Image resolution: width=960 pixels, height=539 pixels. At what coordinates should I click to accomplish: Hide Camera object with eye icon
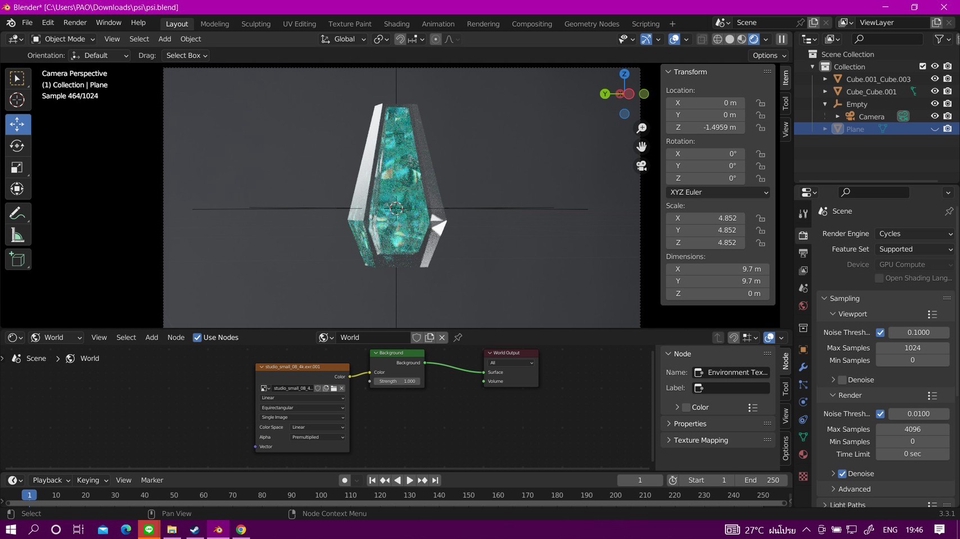935,116
